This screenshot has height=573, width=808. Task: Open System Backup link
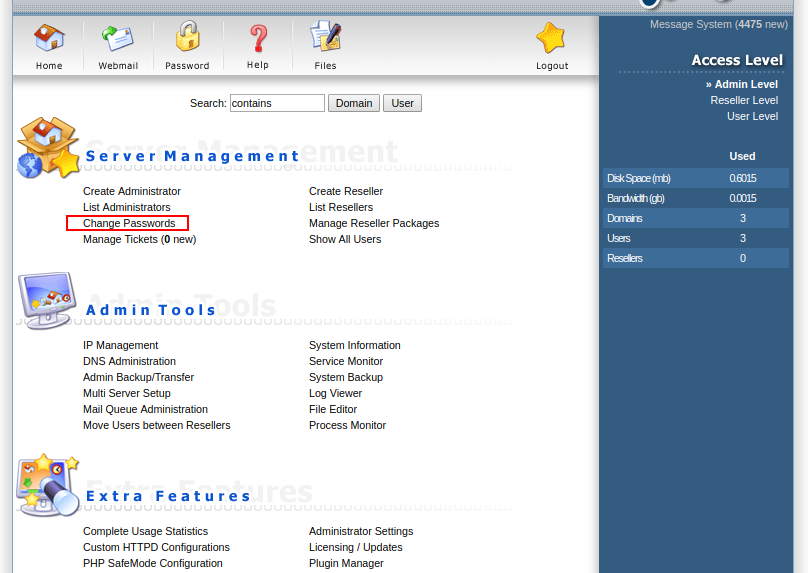[x=346, y=377]
